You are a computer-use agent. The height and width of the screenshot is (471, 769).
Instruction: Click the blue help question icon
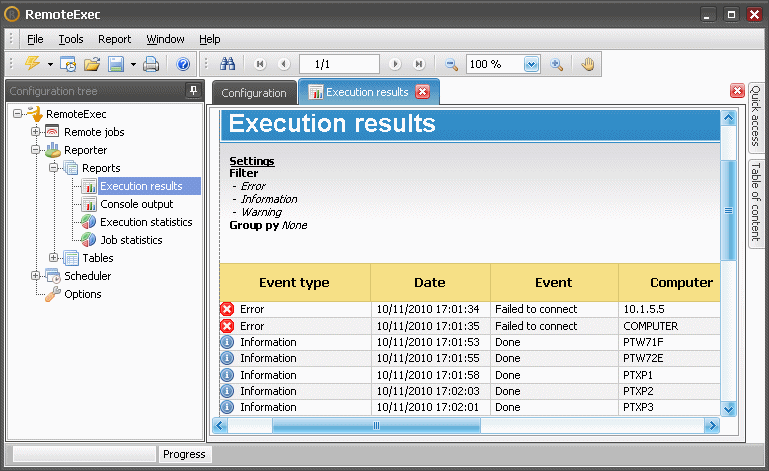[183, 64]
